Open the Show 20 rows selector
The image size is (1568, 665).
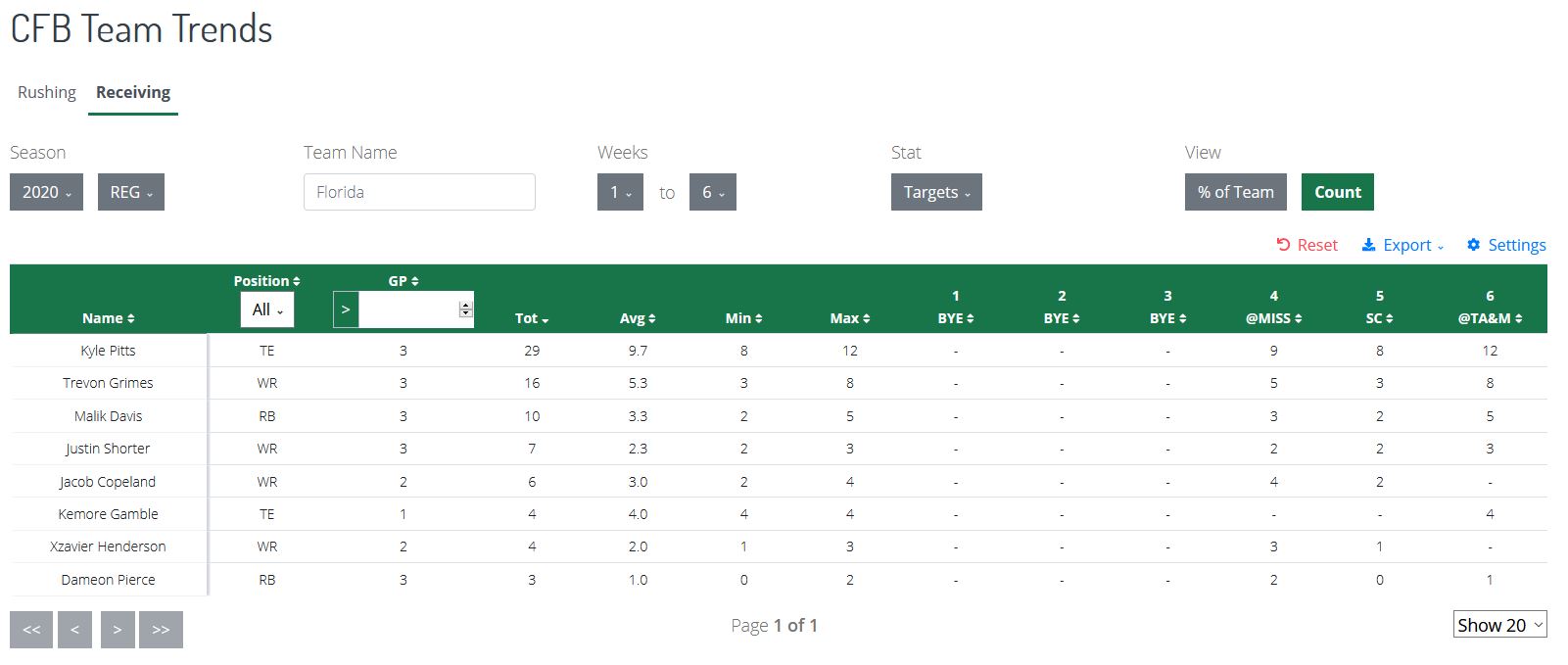(x=1499, y=625)
